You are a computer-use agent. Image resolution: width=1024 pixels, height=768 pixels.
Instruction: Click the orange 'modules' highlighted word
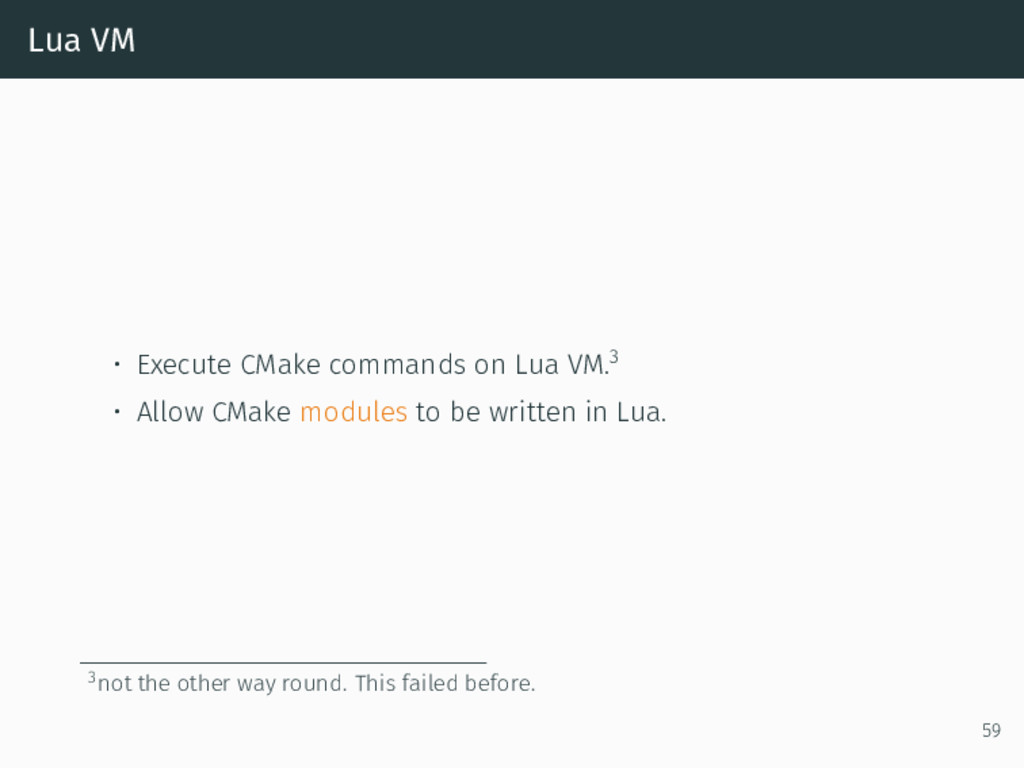click(353, 412)
